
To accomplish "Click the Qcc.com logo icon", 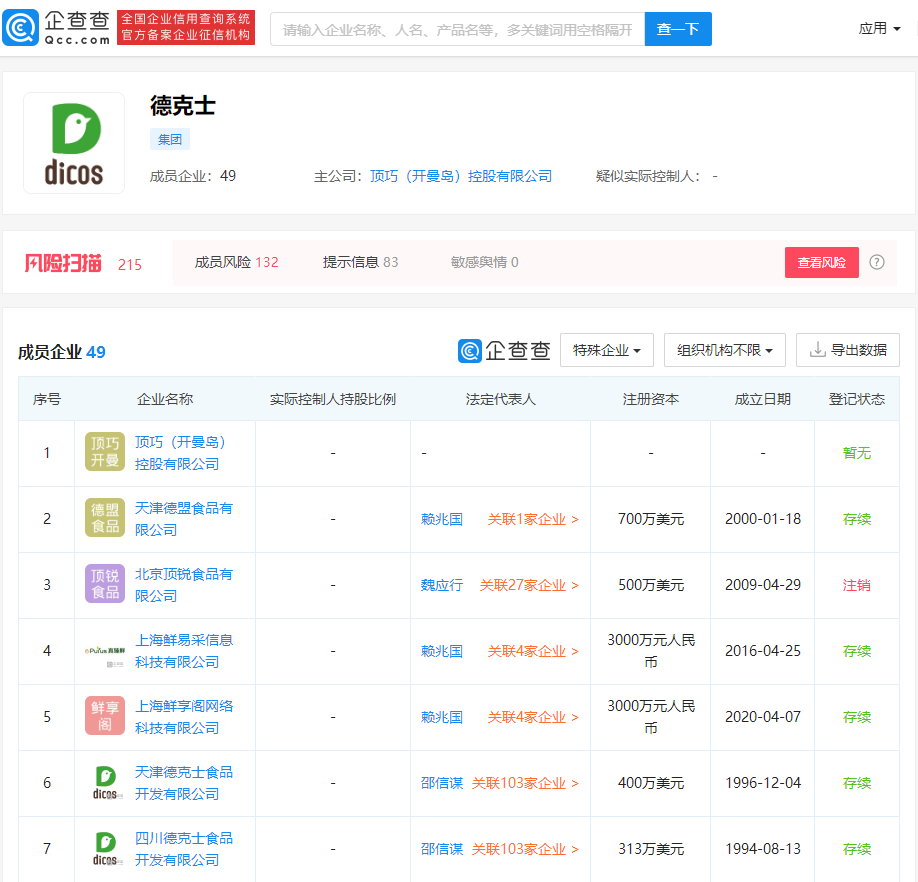I will point(20,28).
